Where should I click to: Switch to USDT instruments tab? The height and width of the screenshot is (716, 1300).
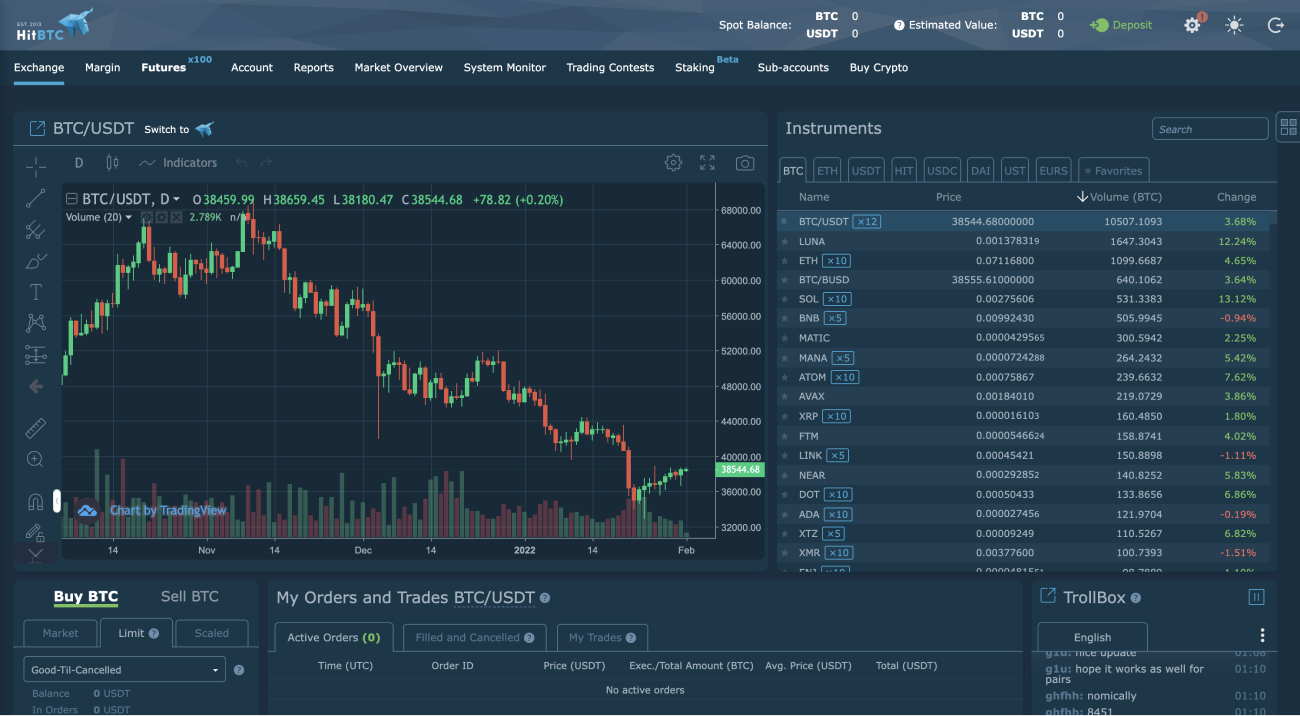point(866,170)
